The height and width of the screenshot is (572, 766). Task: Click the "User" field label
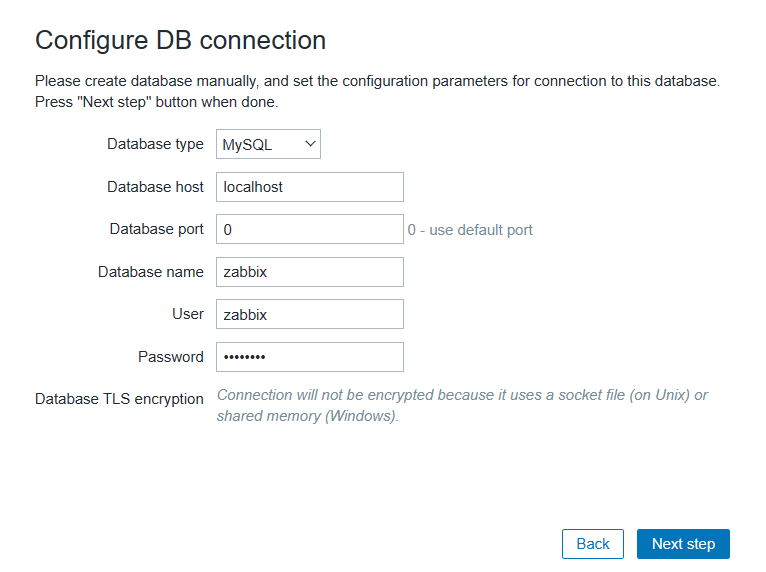pyautogui.click(x=187, y=314)
